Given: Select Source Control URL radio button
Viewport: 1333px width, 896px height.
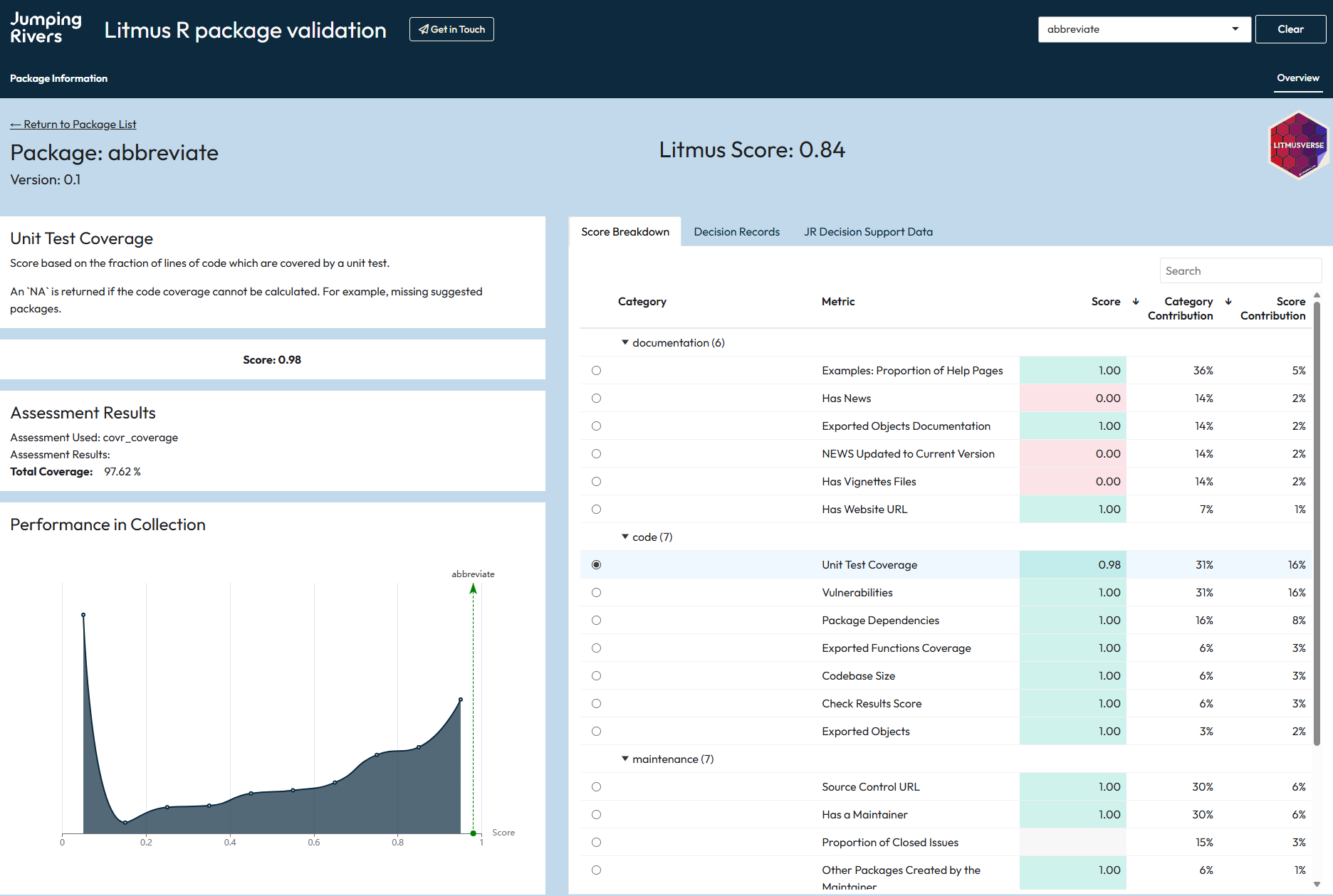Looking at the screenshot, I should [597, 787].
